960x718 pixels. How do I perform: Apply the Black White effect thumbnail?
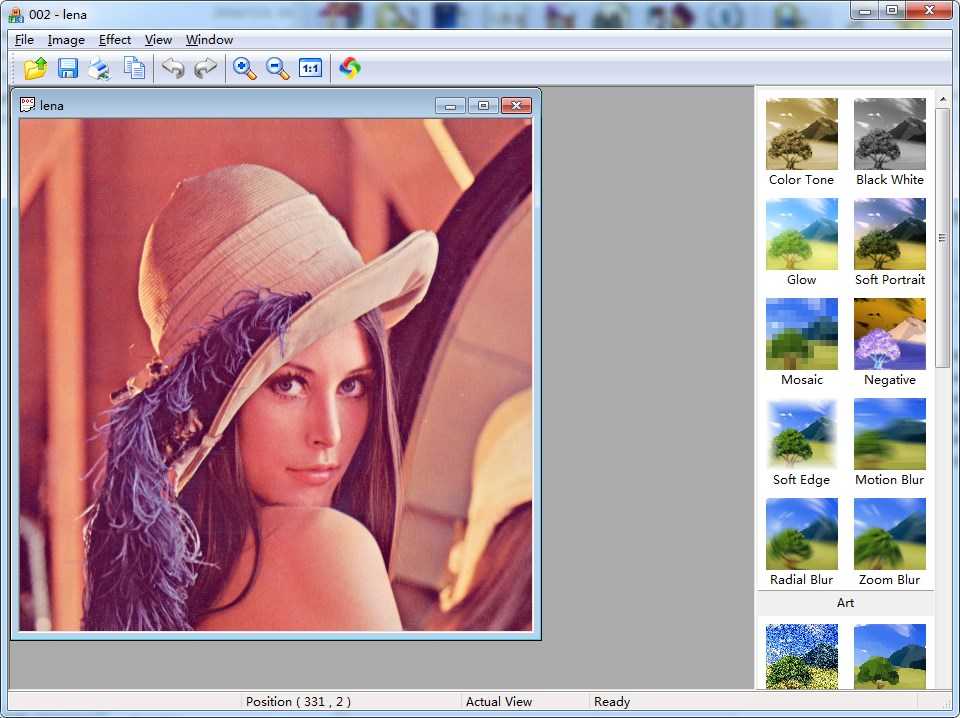(890, 134)
